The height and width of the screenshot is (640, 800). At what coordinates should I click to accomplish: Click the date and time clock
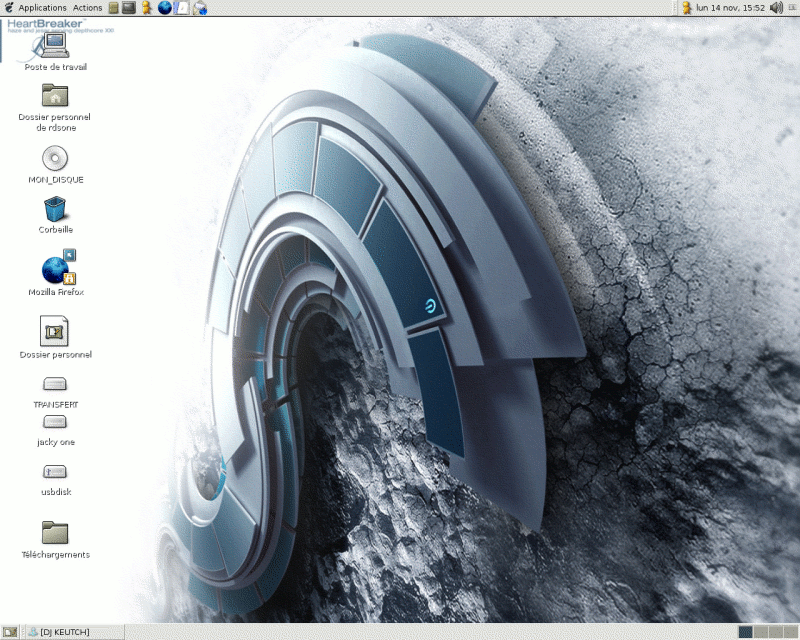click(x=731, y=8)
